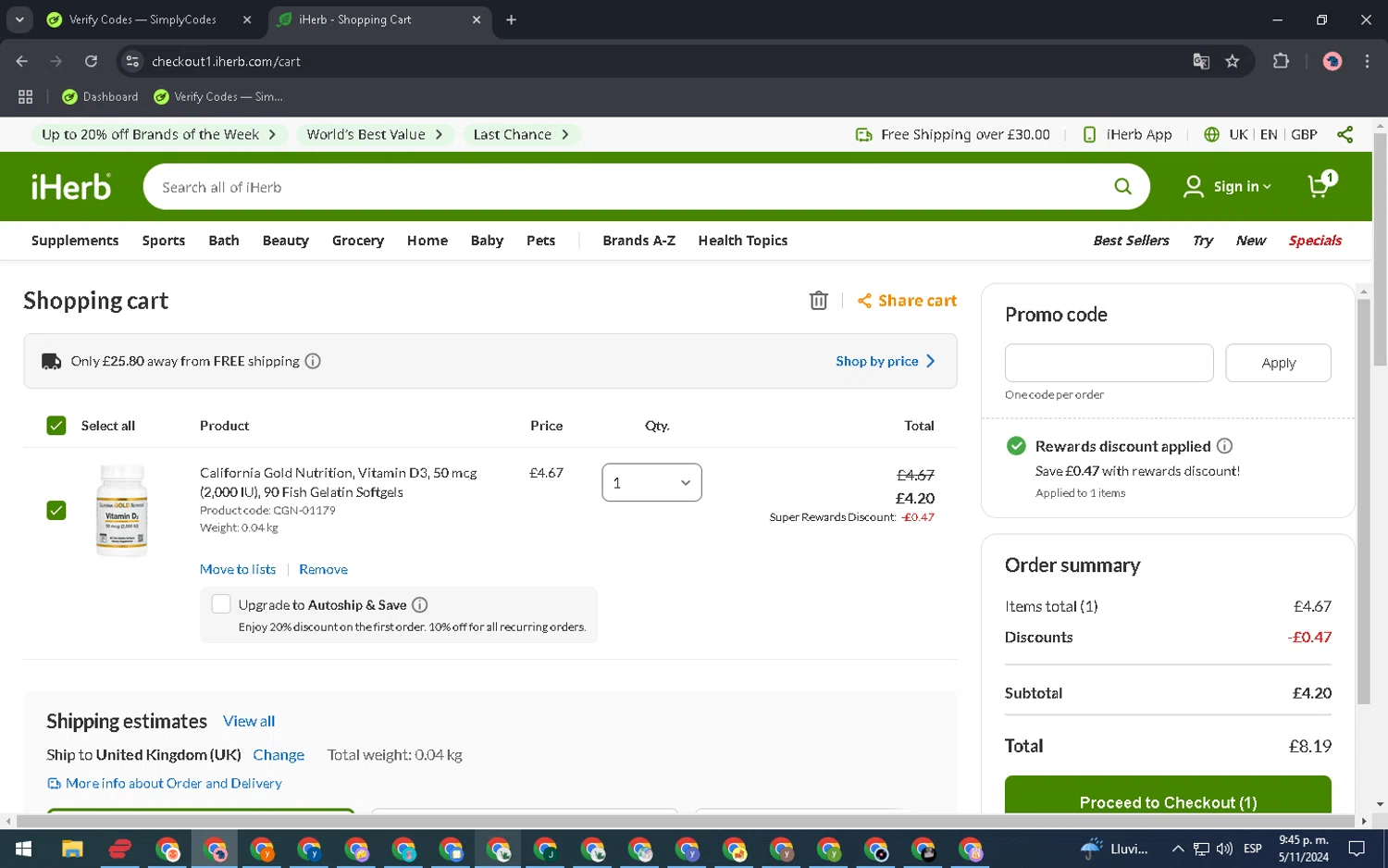Screen dimensions: 1388x868
Task: Expand the World's Best Value promo
Action: pos(375,134)
